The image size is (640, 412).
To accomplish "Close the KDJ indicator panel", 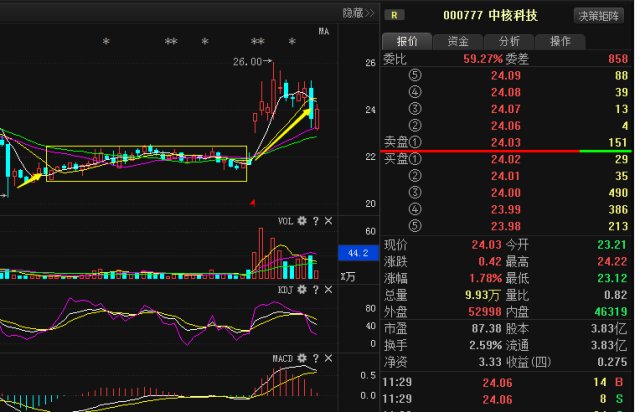I will [327, 289].
